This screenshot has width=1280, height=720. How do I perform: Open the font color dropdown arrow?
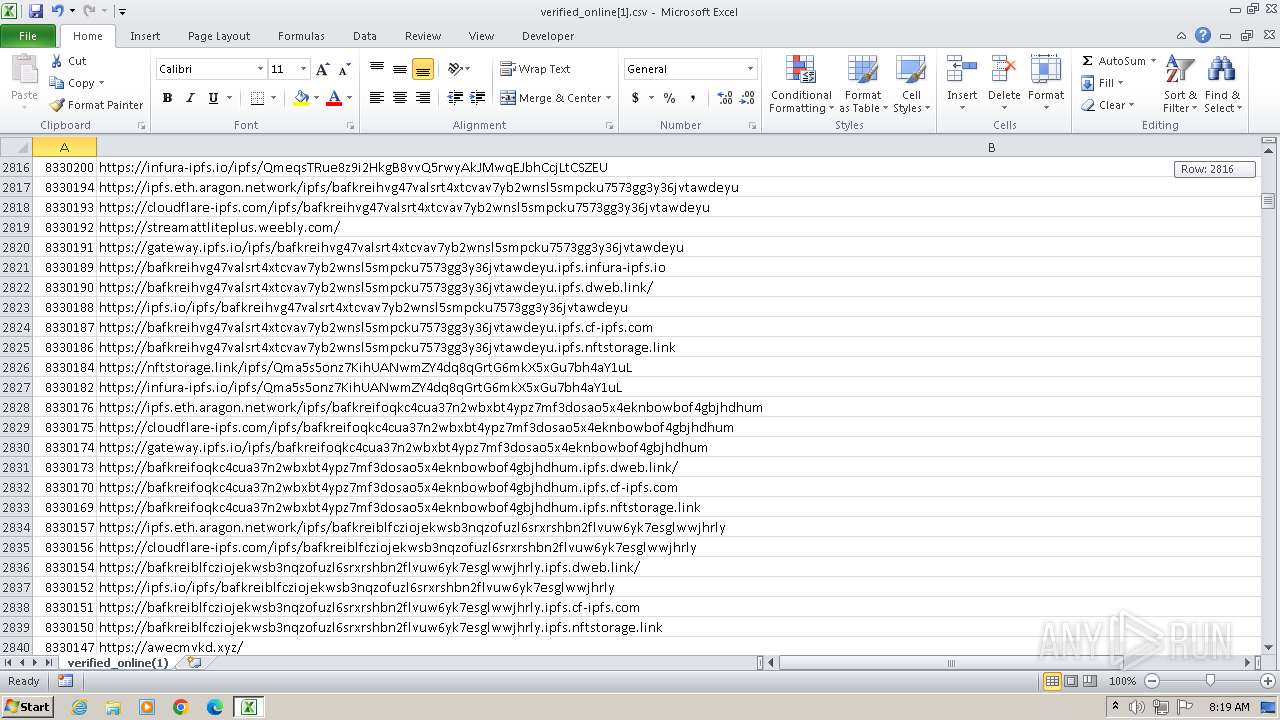pyautogui.click(x=349, y=98)
